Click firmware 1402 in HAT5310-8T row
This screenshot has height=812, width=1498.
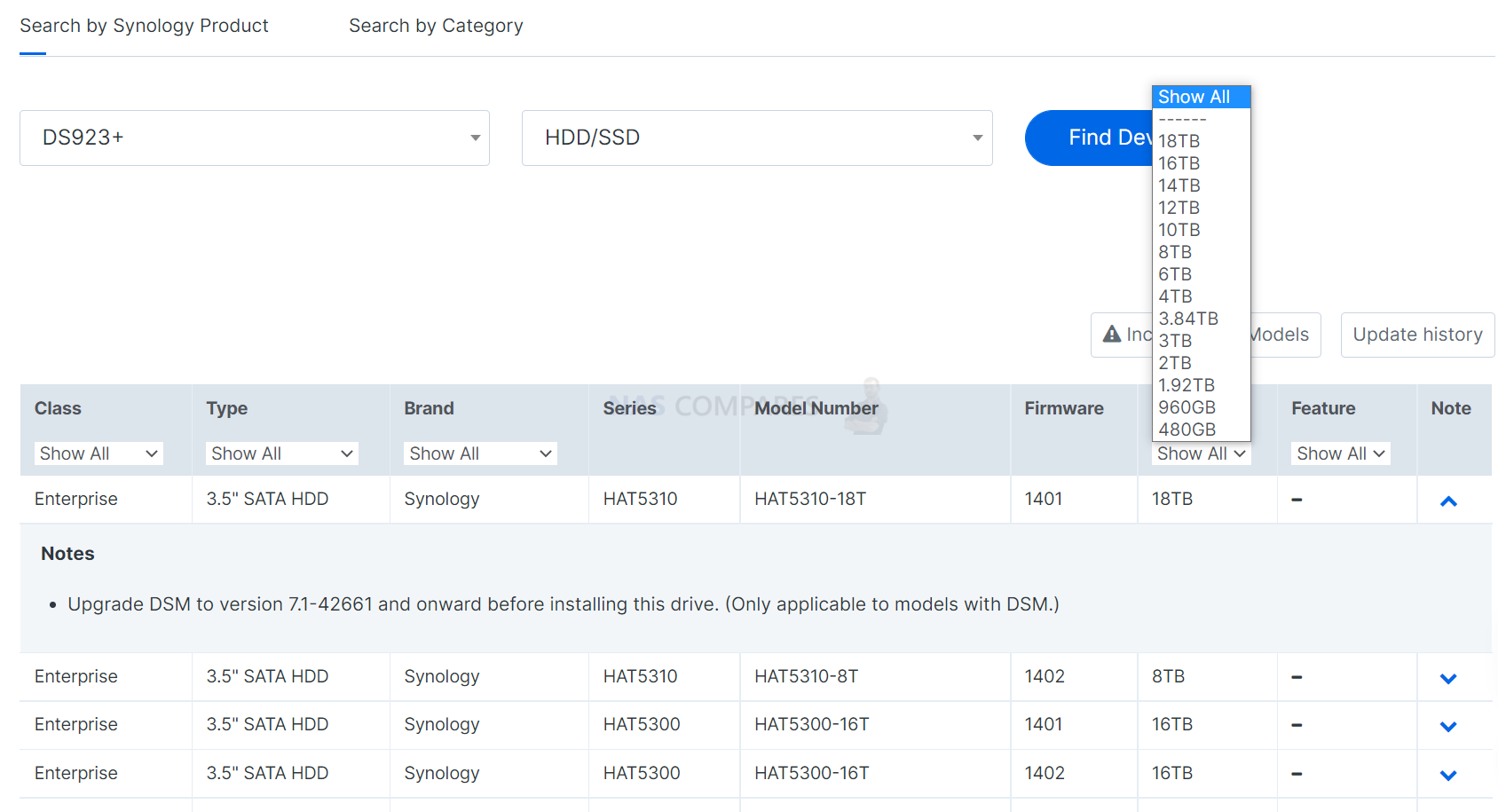coord(1045,676)
